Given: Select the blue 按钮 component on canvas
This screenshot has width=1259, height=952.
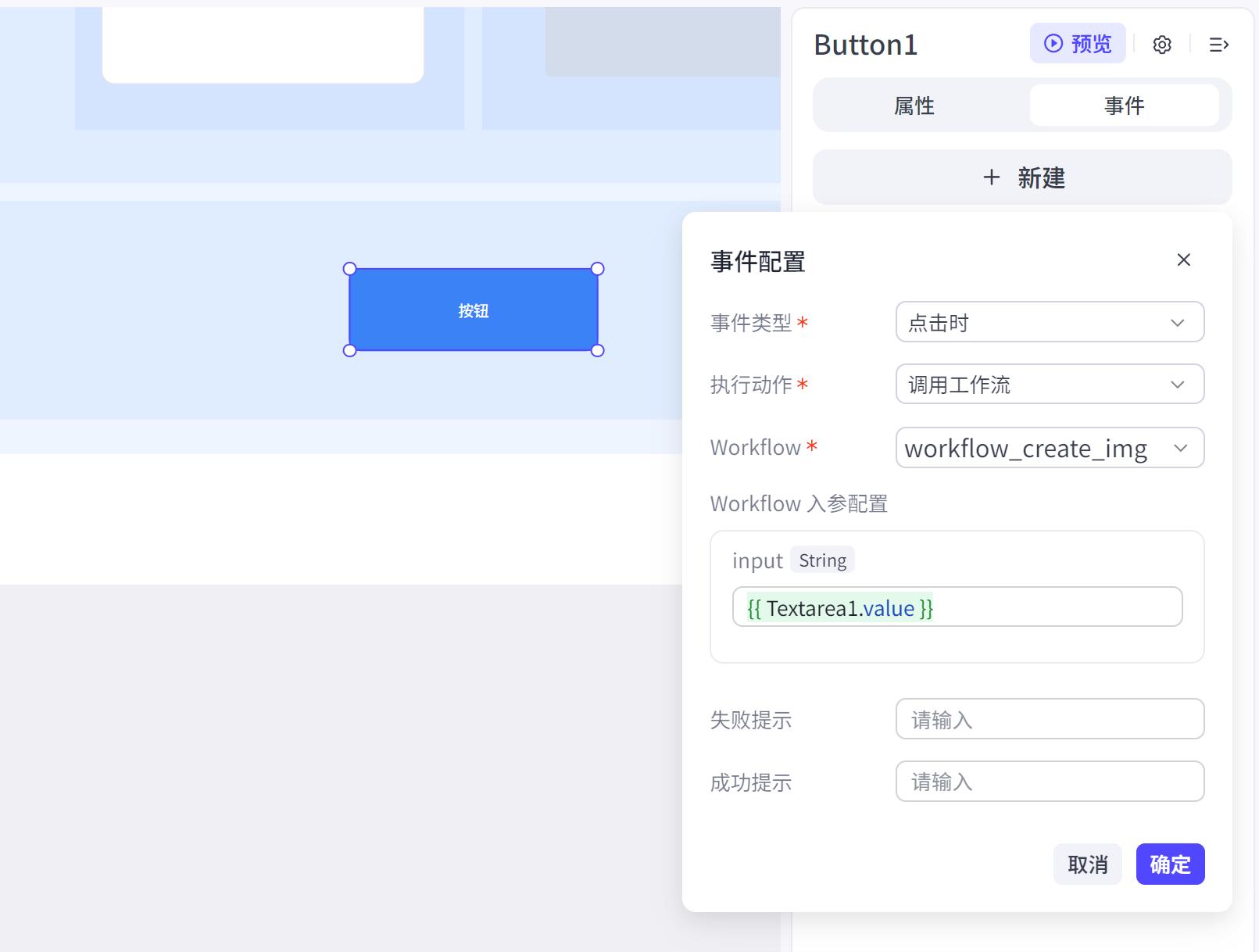Looking at the screenshot, I should tap(473, 310).
